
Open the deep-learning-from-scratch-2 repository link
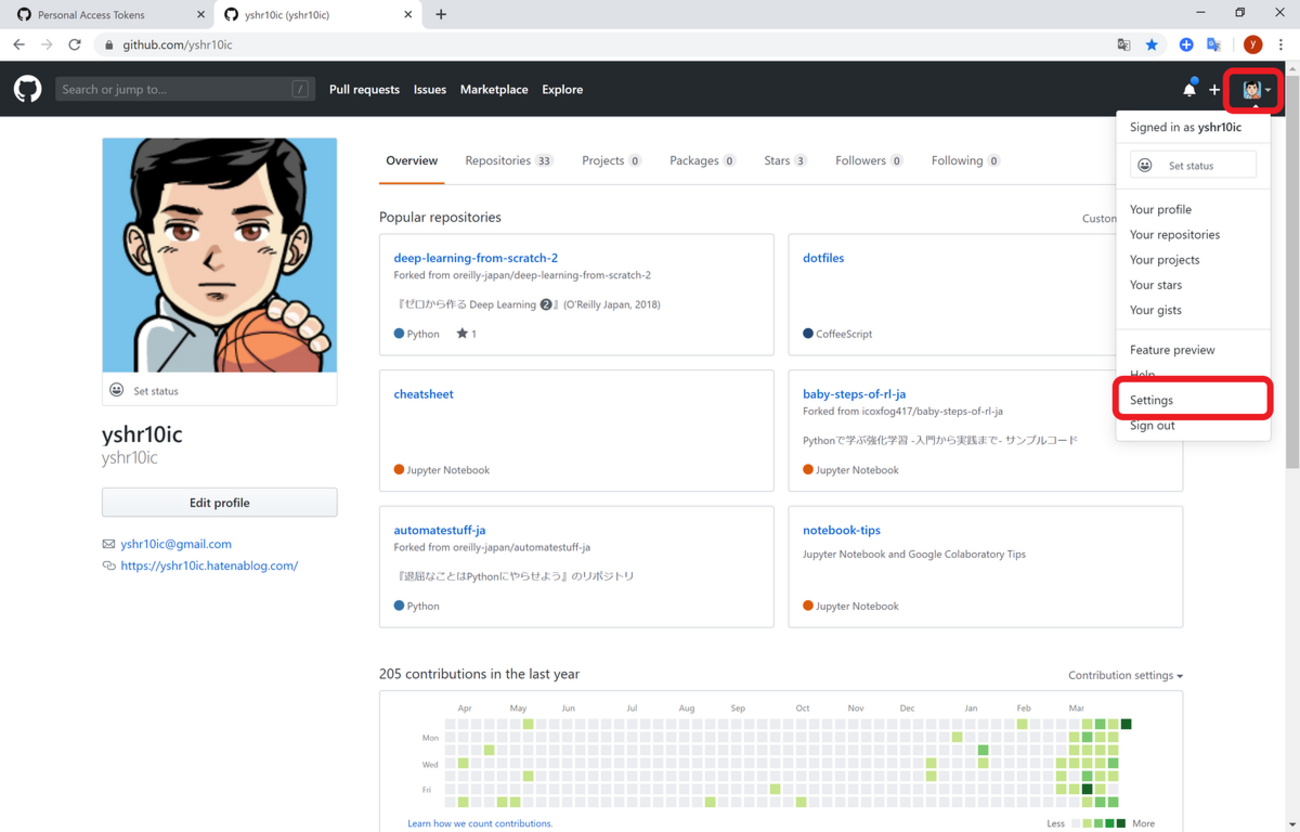tap(475, 258)
